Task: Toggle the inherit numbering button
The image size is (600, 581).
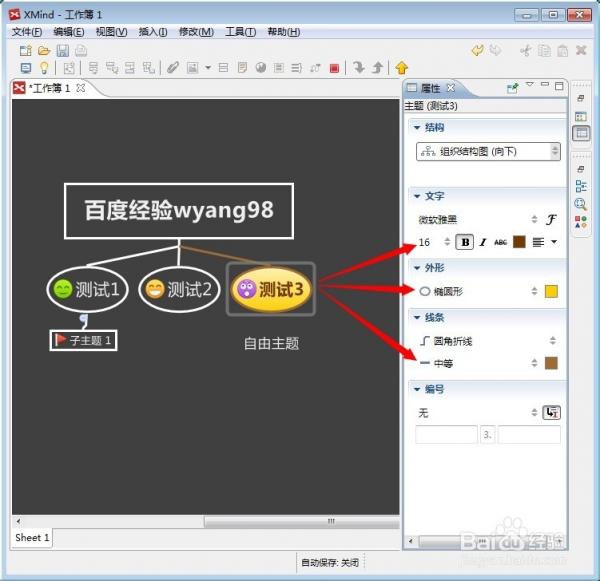Action: coord(551,413)
